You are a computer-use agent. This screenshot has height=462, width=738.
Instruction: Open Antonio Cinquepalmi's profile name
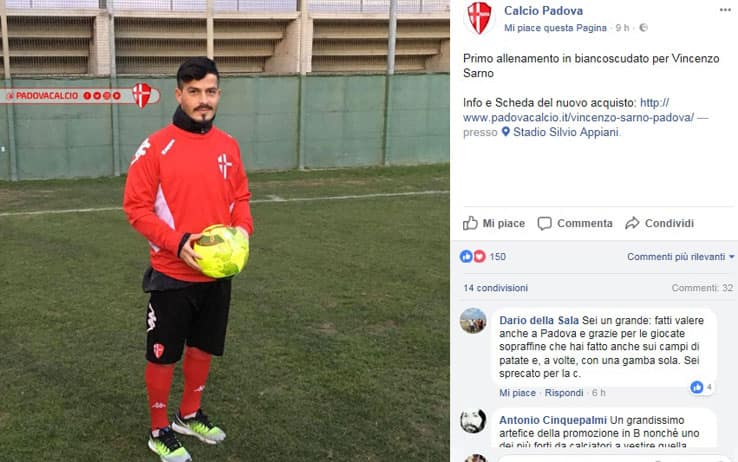(553, 420)
